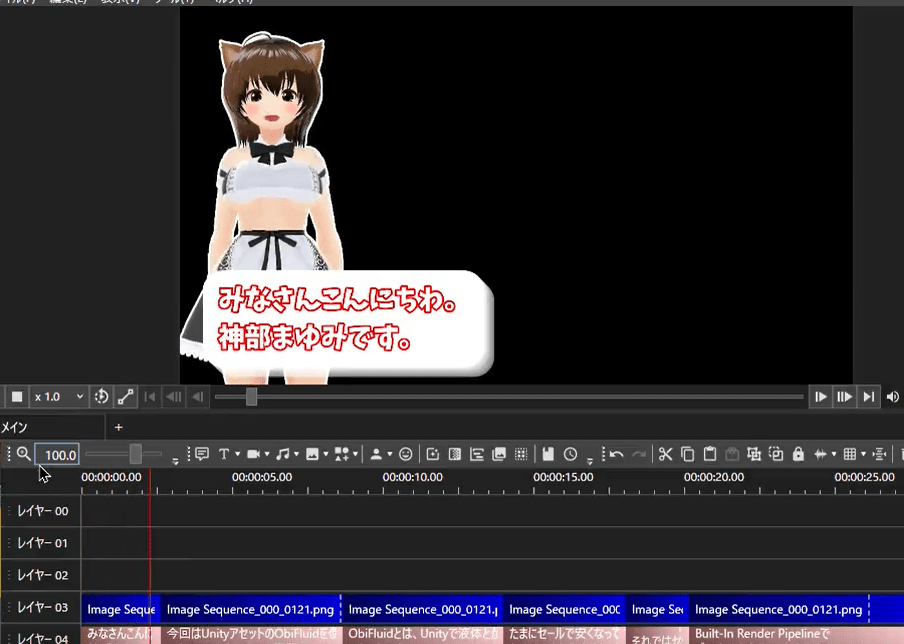The width and height of the screenshot is (904, 644).
Task: Open the audio item dropdown arrow
Action: point(296,454)
